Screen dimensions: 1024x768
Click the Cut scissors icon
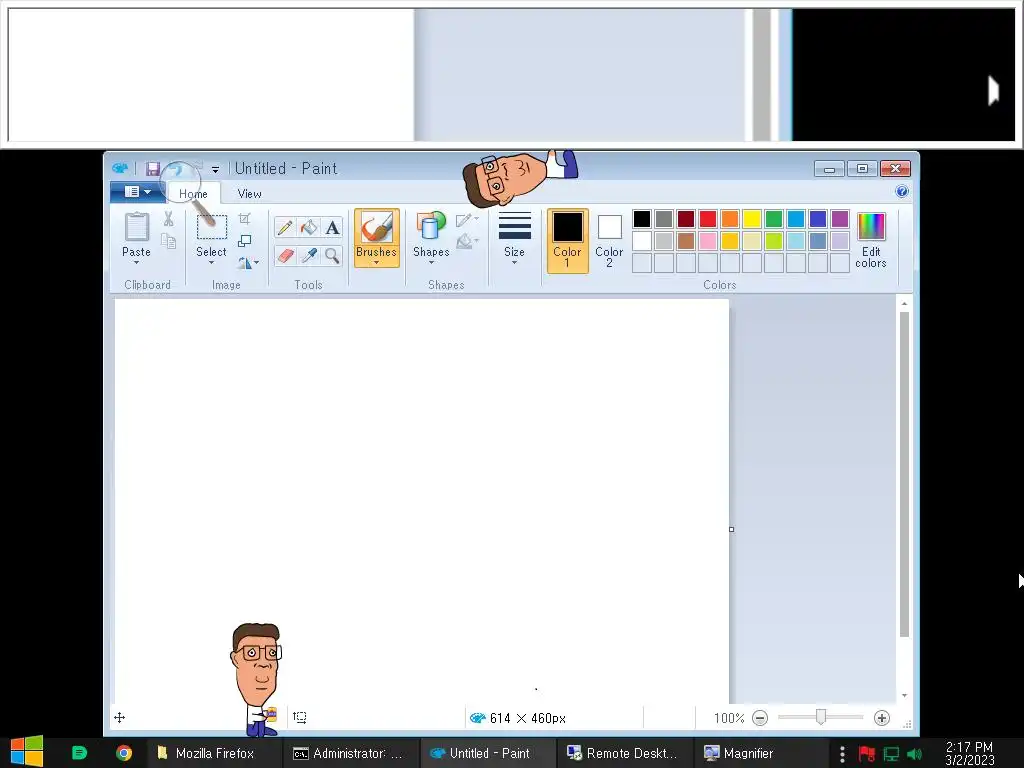168,219
